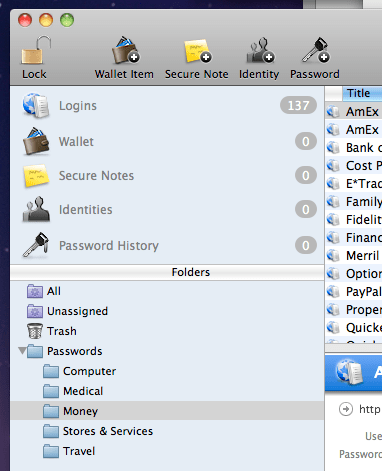Select the Merril login entry
The image size is (382, 471).
point(354,255)
